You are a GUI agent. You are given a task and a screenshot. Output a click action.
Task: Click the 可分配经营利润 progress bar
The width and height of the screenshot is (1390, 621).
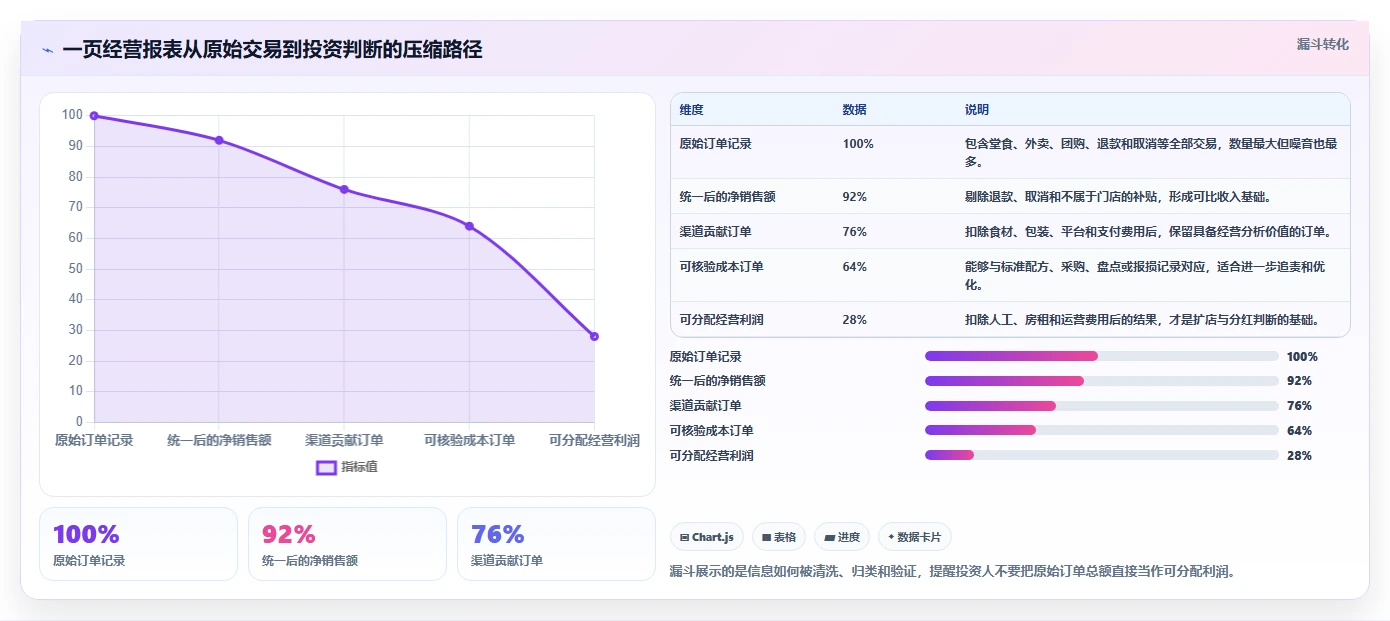(1102, 455)
